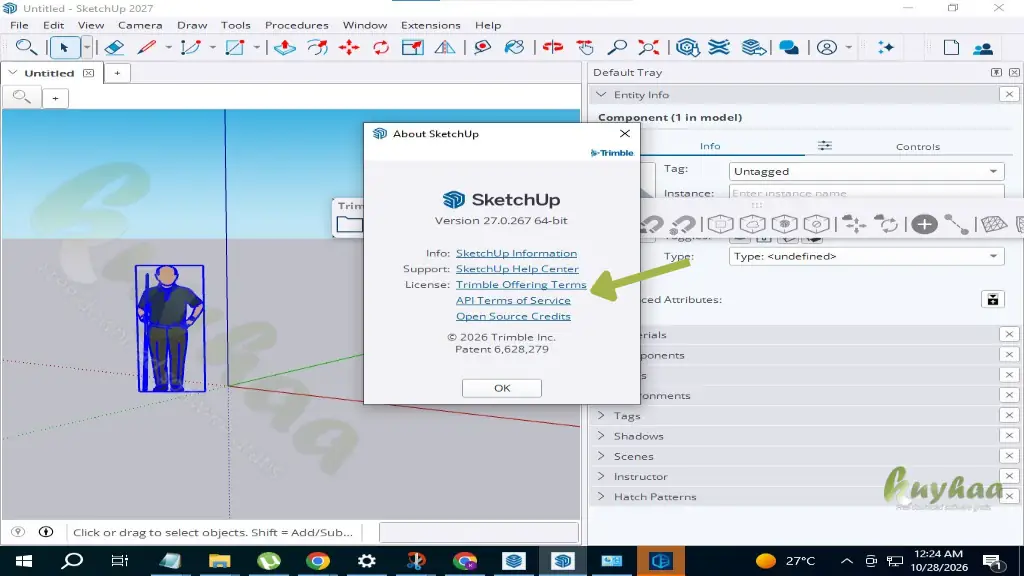The width and height of the screenshot is (1024, 576).
Task: Click the geo-location pin icon in status bar
Action: (18, 532)
